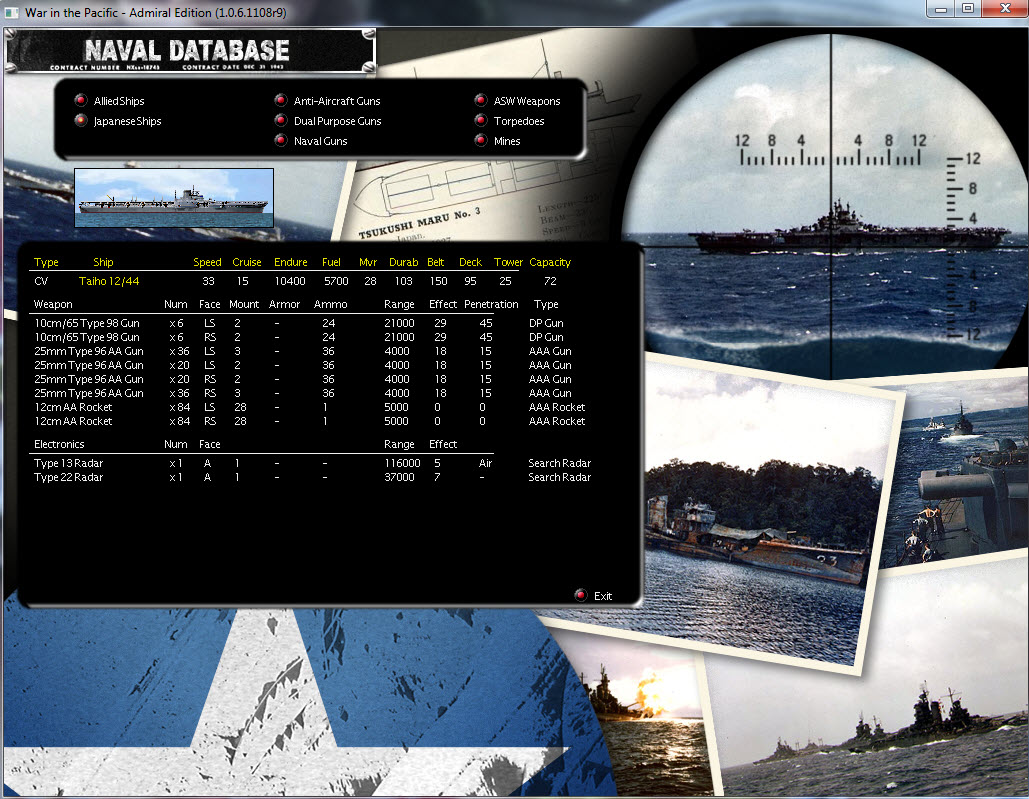Image resolution: width=1029 pixels, height=799 pixels.
Task: Select the Torpedoes radio dot
Action: coord(481,120)
